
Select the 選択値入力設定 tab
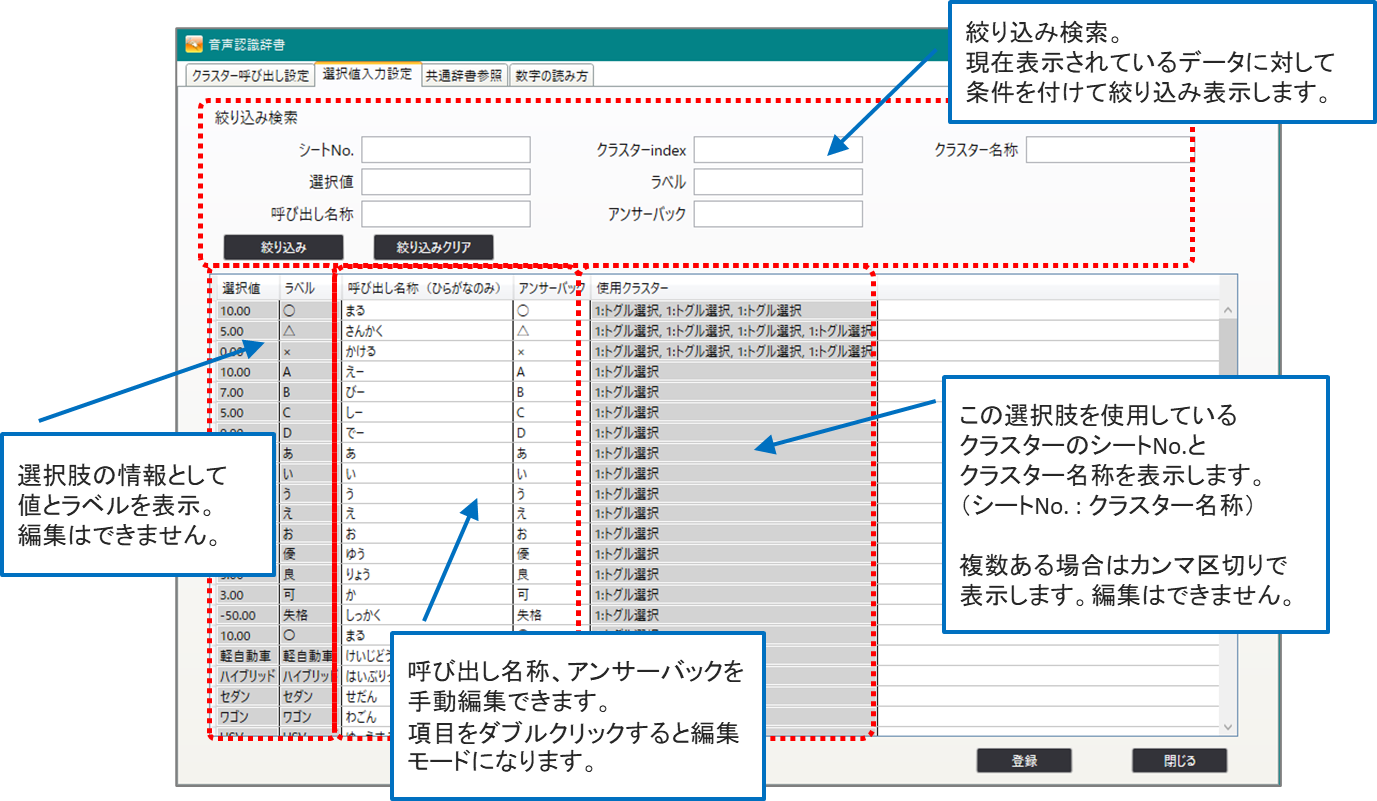[366, 74]
